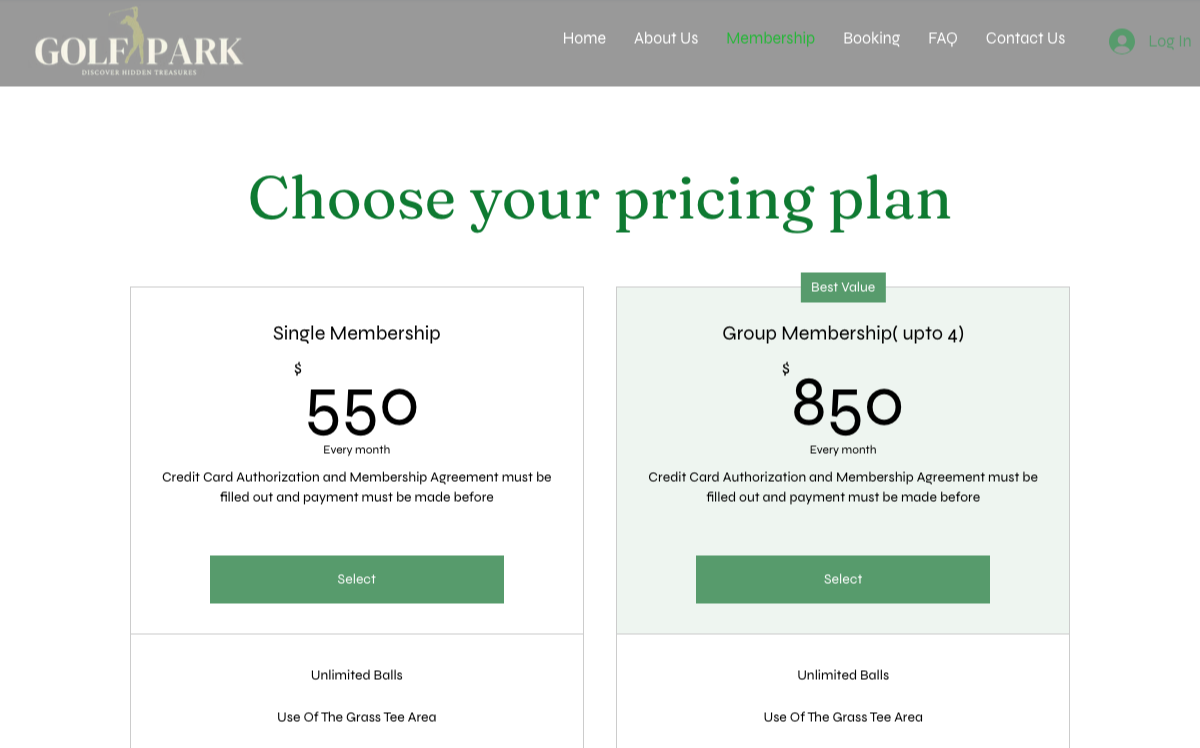Click the Best Value badge
The image size is (1200, 748).
pos(843,287)
